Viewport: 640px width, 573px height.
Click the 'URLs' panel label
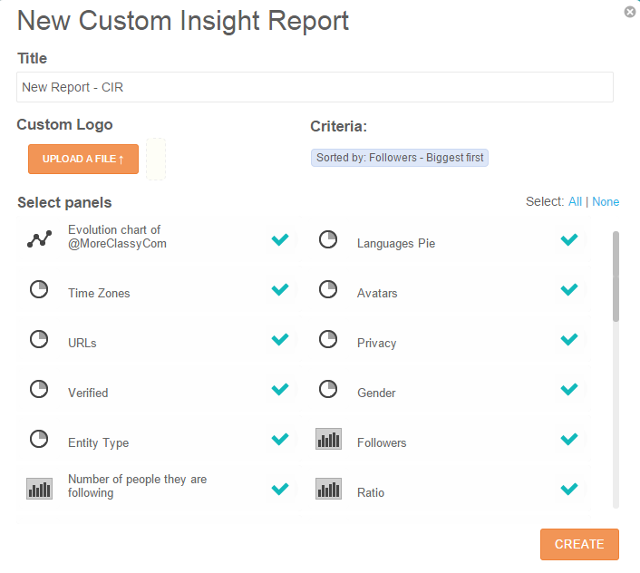pyautogui.click(x=82, y=343)
